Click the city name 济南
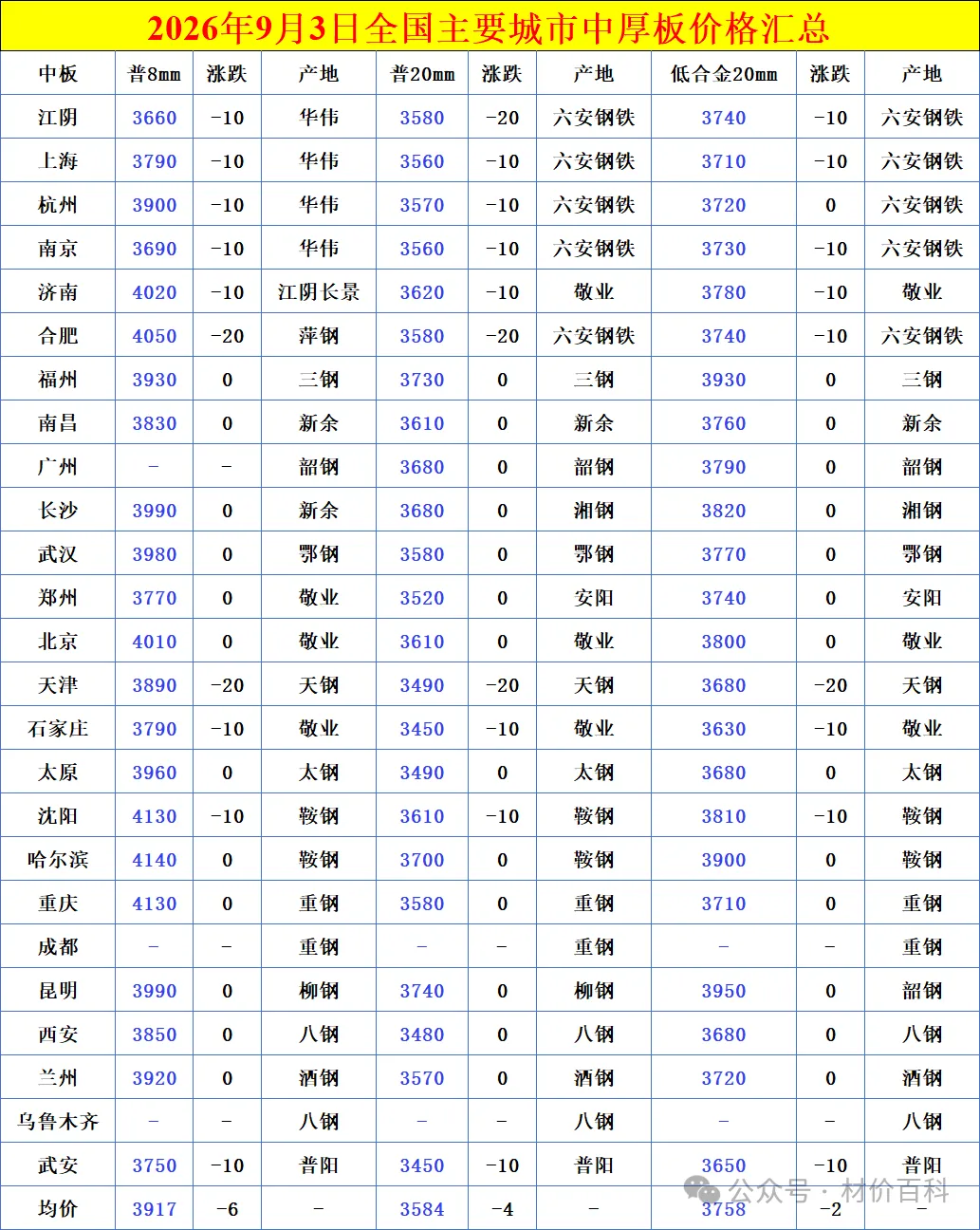Screen dimensions: 980x1230 click(58, 292)
